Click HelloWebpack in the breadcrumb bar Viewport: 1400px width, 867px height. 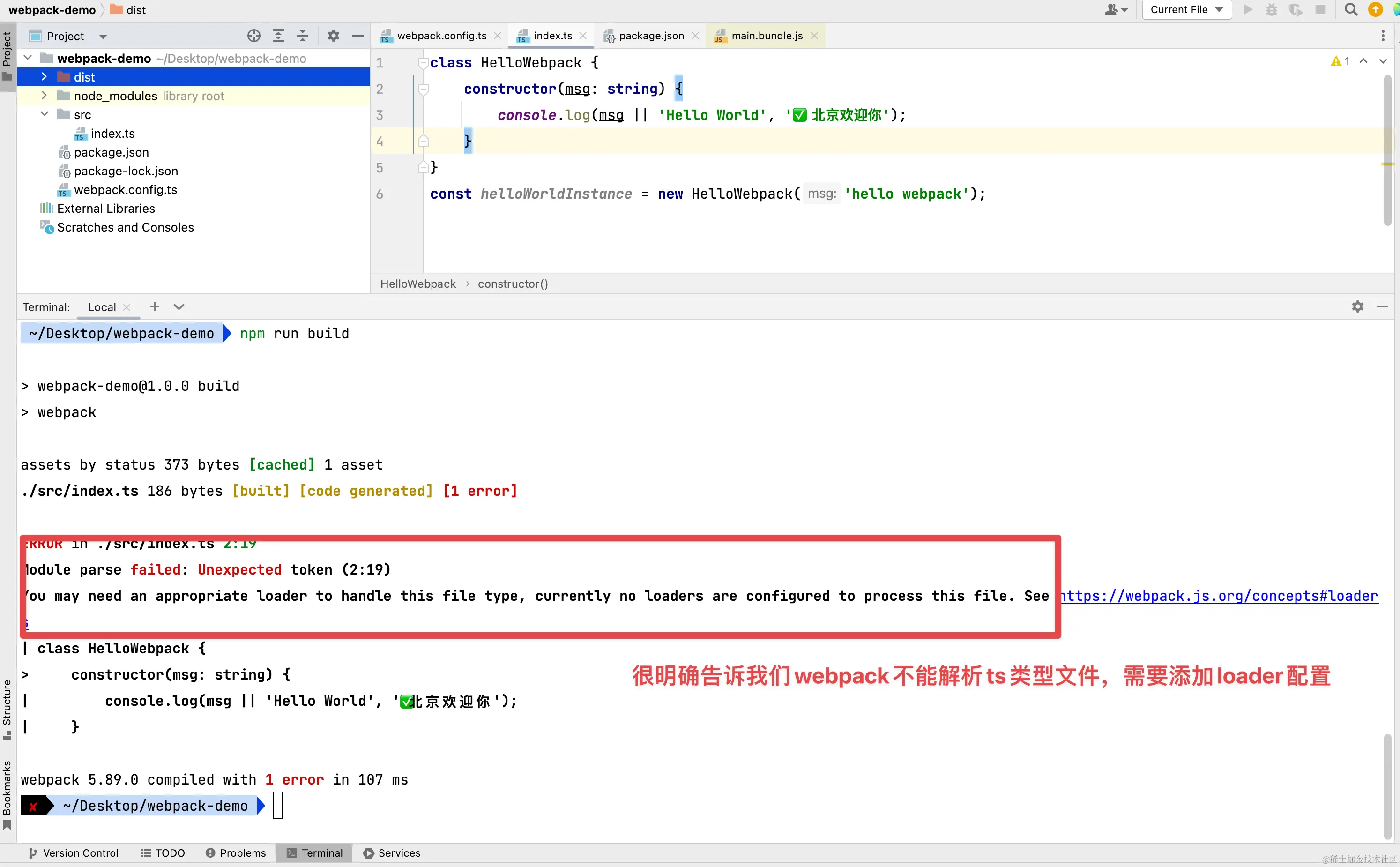418,284
